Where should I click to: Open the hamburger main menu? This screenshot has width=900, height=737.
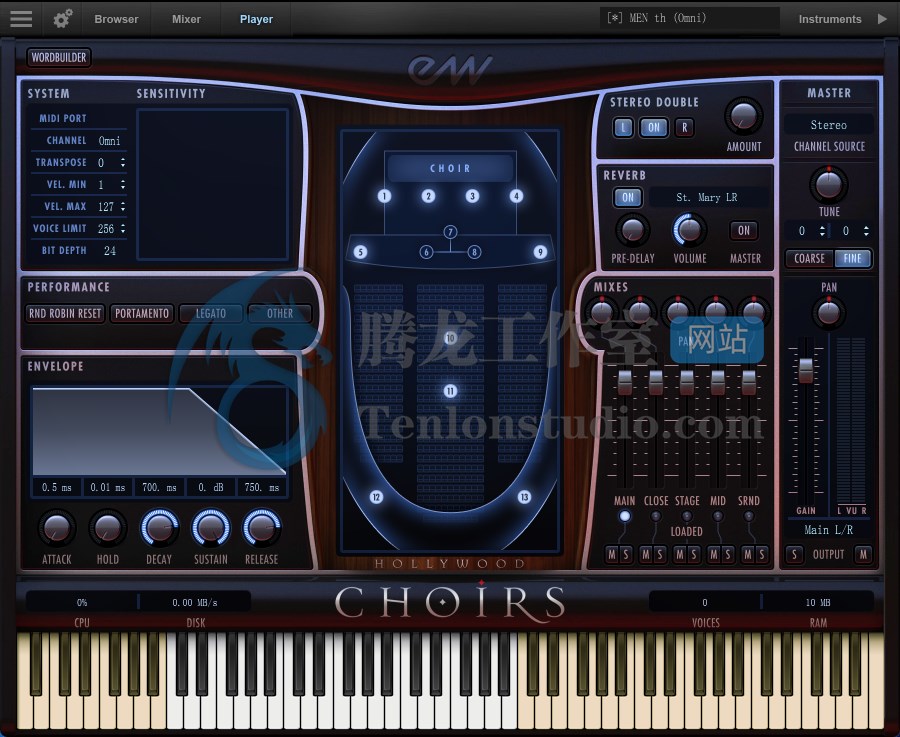[x=21, y=18]
